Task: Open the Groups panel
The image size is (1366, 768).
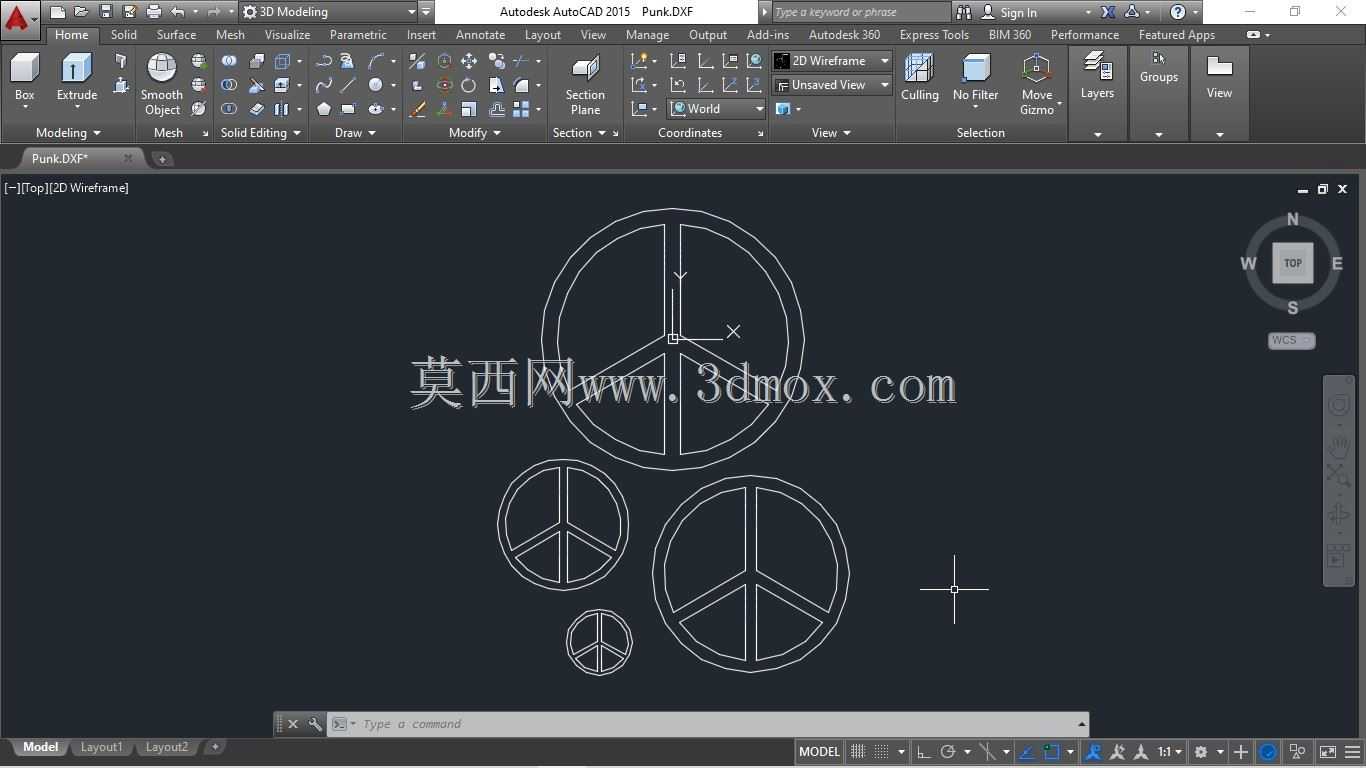Action: (1159, 68)
